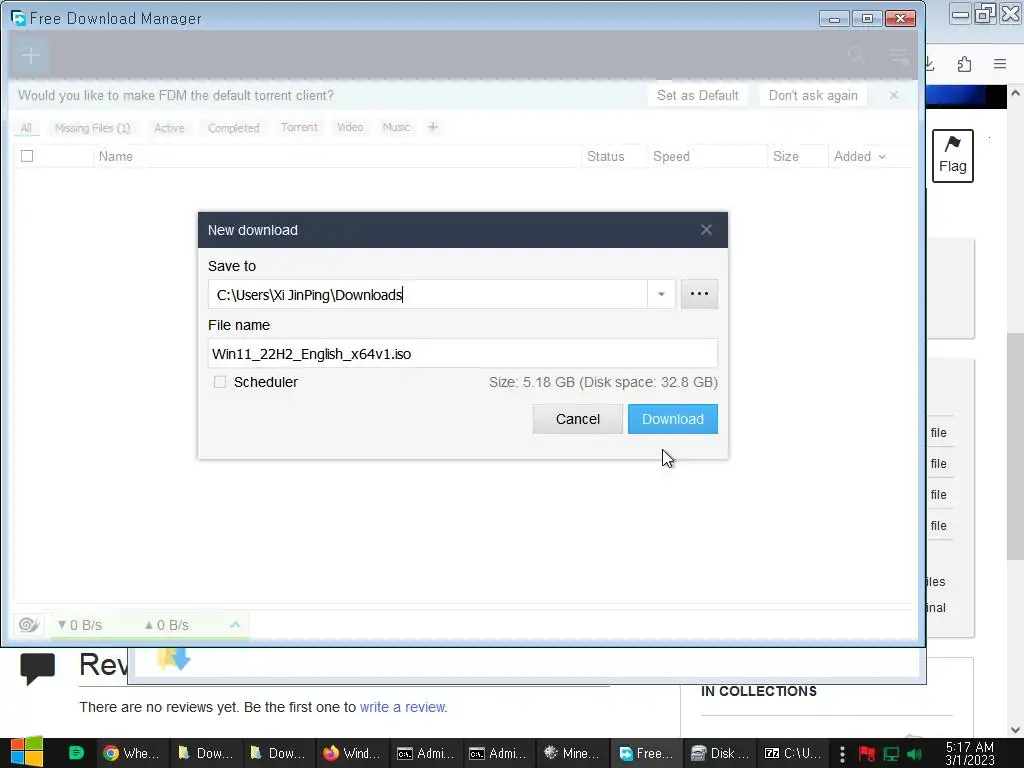Open the Windows Start button
The height and width of the screenshot is (768, 1024).
click(26, 753)
